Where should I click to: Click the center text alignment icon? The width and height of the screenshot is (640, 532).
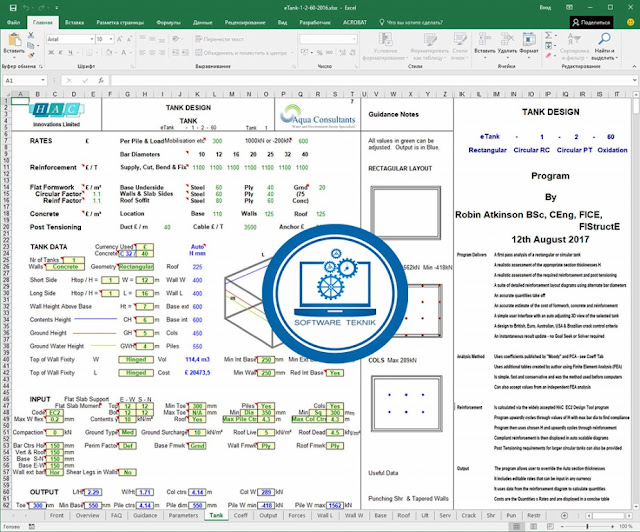tap(152, 53)
